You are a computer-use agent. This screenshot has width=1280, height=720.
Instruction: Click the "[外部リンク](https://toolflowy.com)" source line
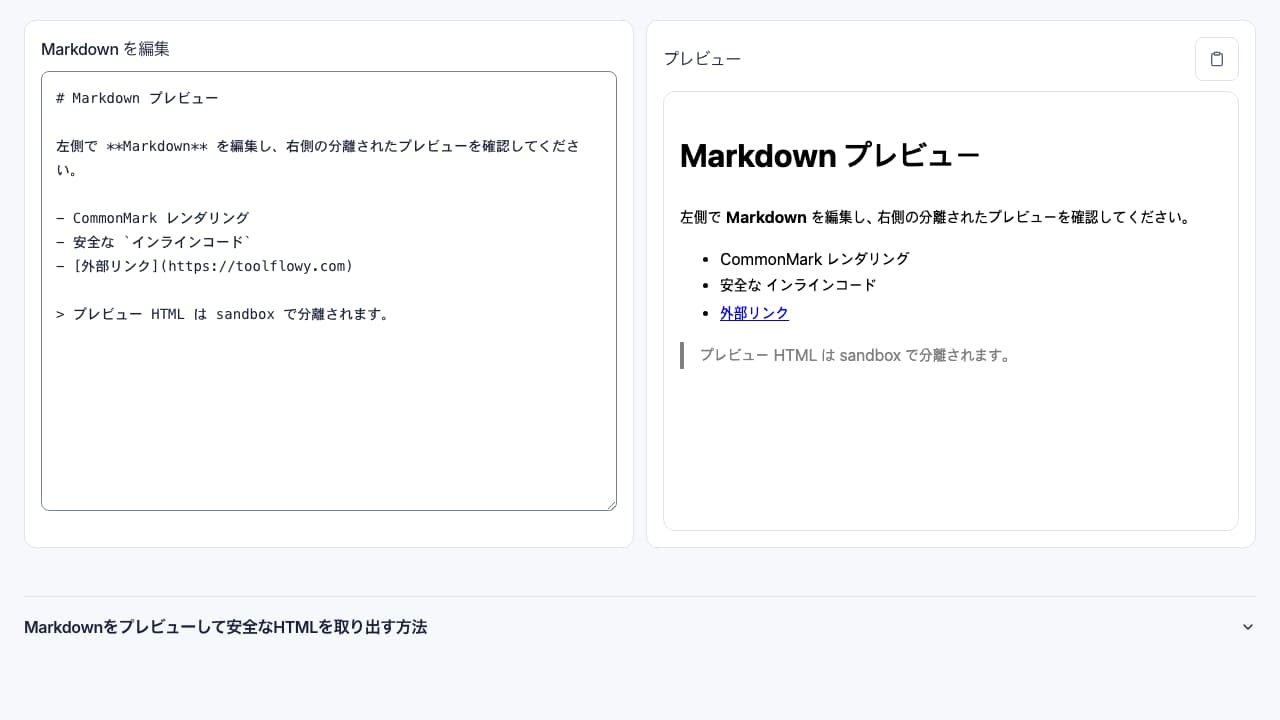point(213,266)
